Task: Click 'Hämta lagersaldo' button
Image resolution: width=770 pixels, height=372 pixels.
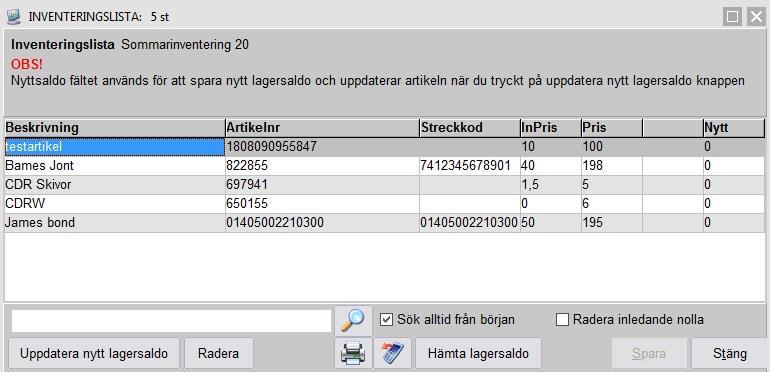Action: tap(478, 353)
